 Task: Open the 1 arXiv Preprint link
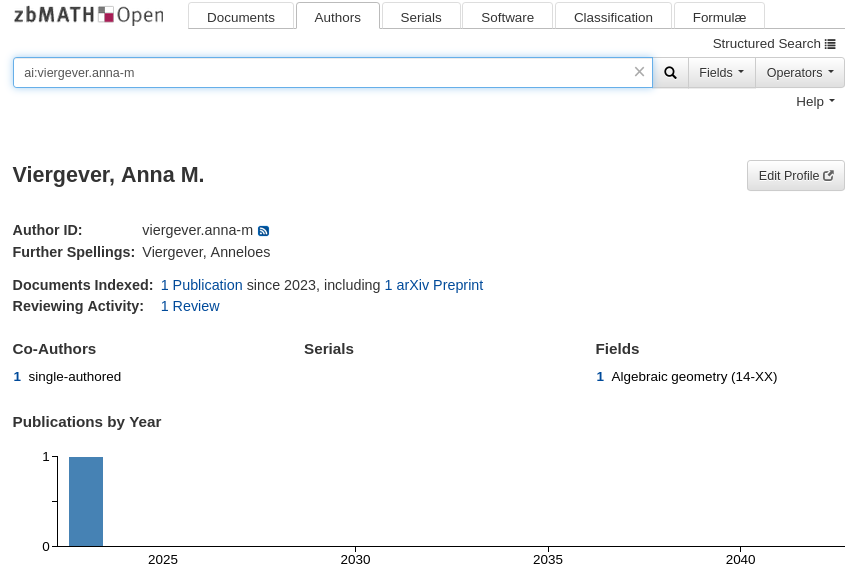[434, 285]
